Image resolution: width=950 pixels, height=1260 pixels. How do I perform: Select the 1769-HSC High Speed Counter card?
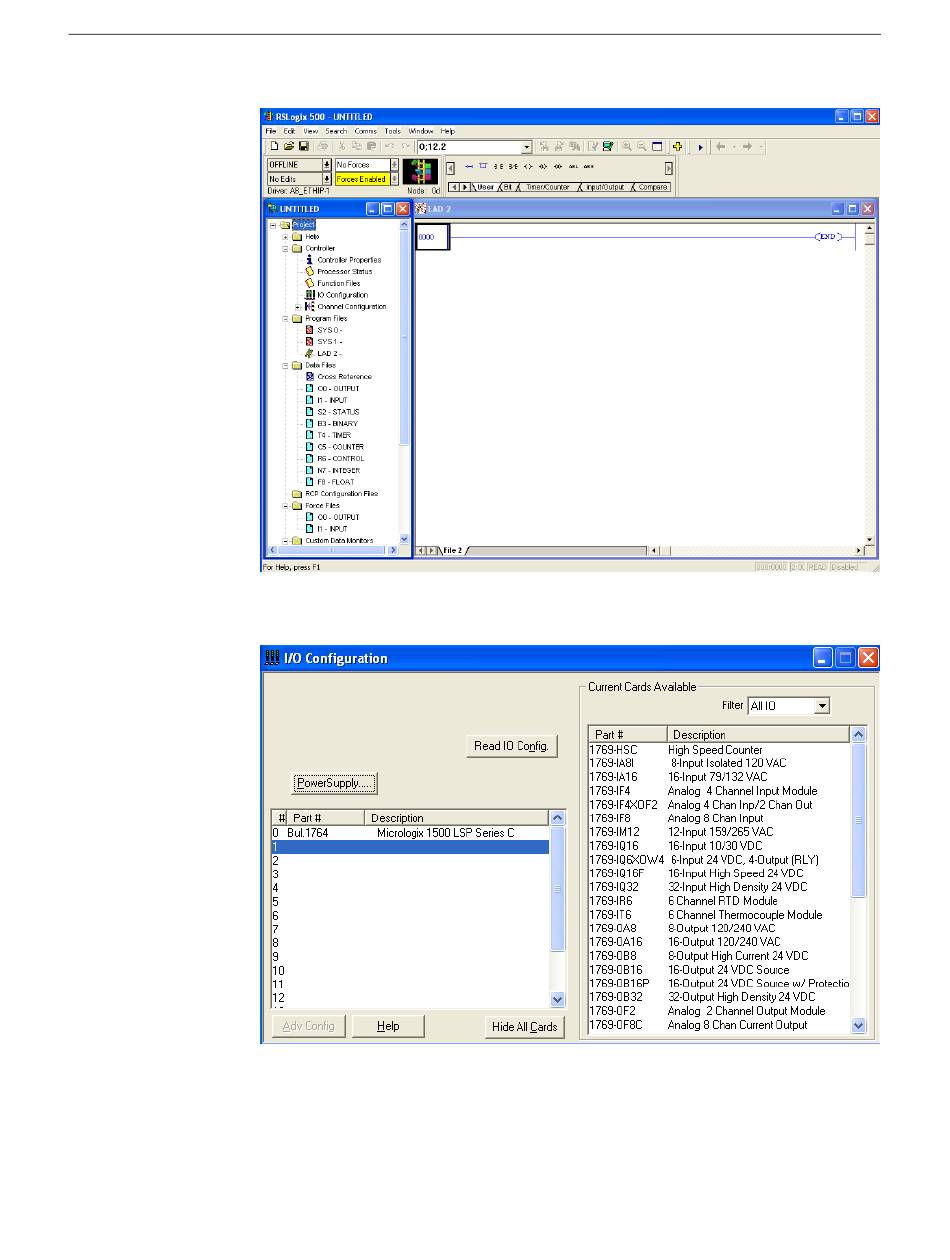point(718,750)
